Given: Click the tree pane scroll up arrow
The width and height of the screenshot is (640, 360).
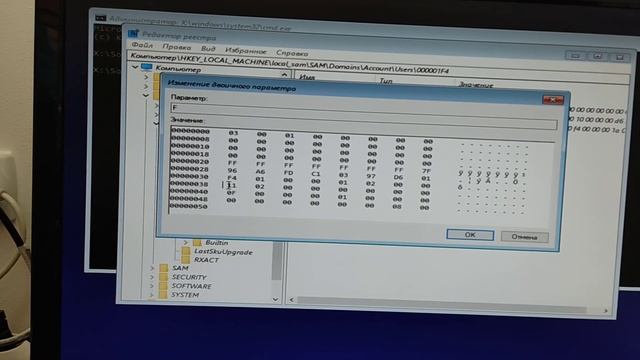Looking at the screenshot, I should [x=284, y=75].
